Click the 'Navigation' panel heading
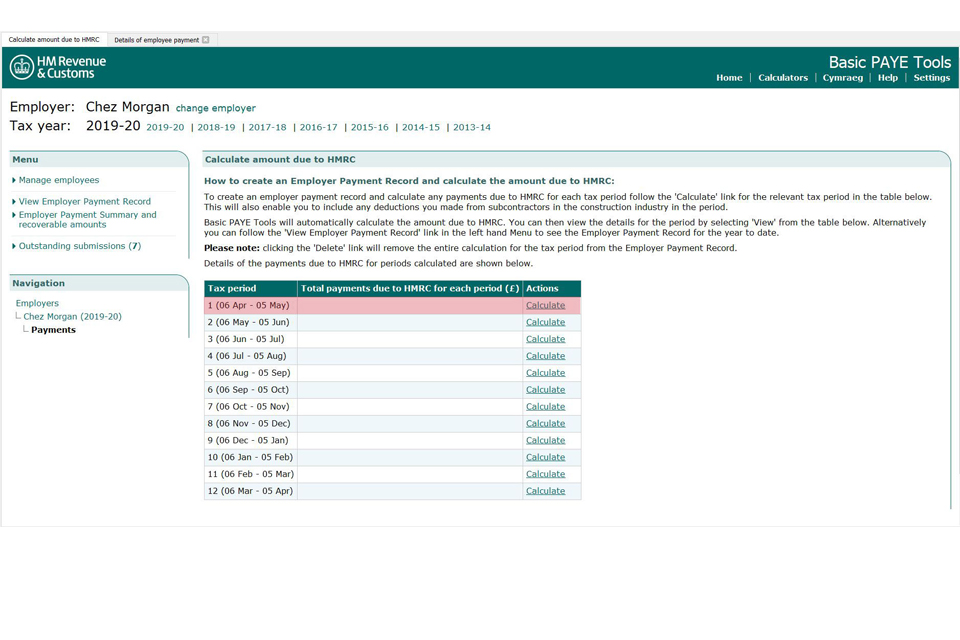This screenshot has width=960, height=640. (39, 284)
